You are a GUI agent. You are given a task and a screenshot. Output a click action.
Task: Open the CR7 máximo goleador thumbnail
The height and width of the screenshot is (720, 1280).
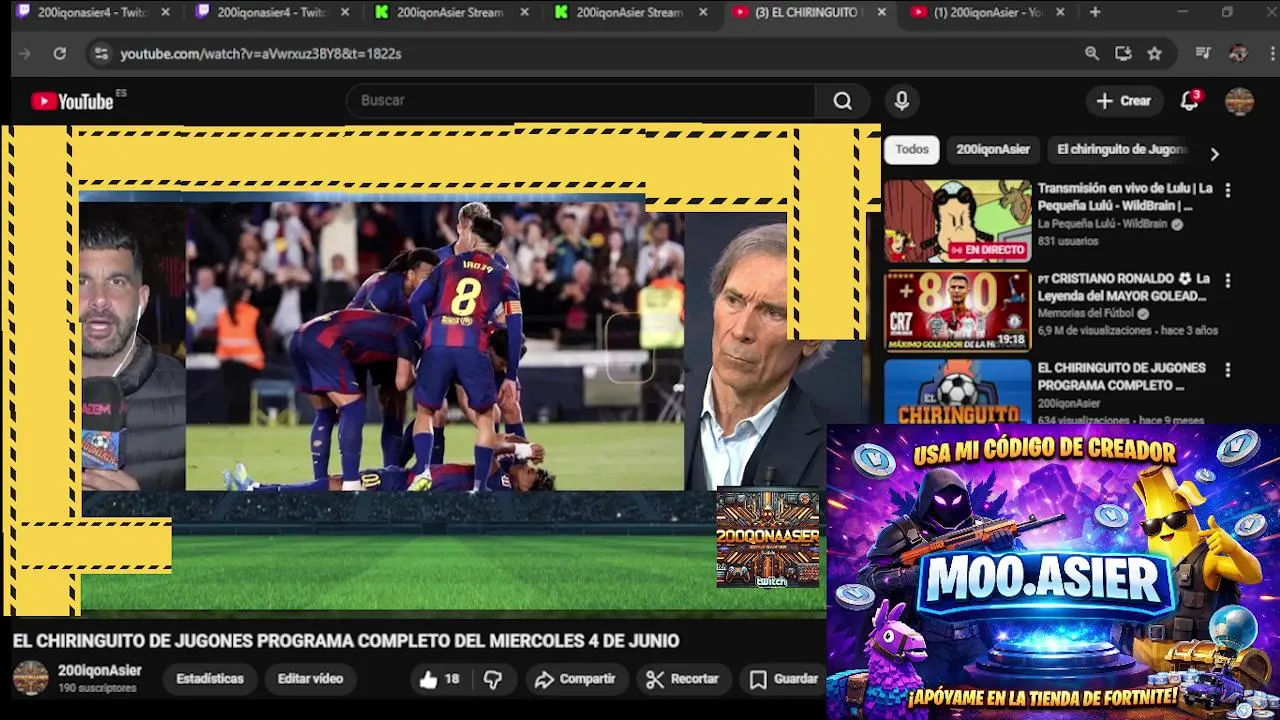tap(957, 311)
